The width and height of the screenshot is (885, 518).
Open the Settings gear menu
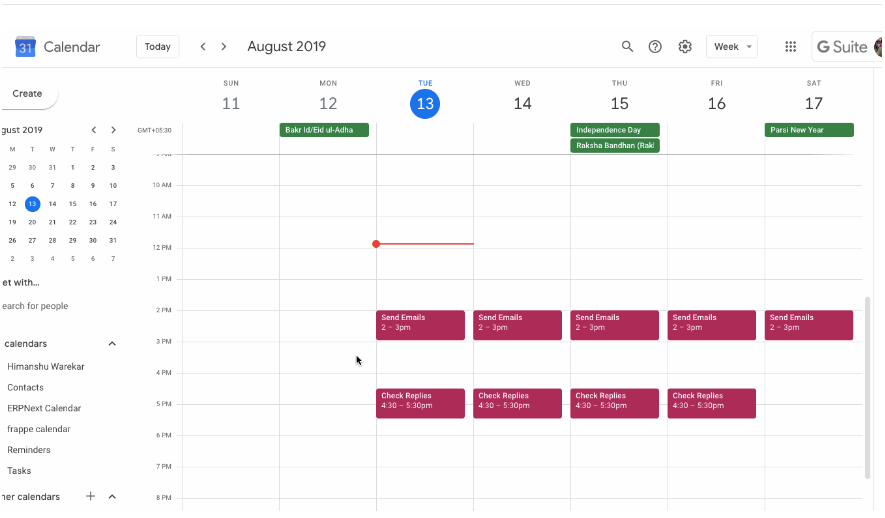(685, 47)
